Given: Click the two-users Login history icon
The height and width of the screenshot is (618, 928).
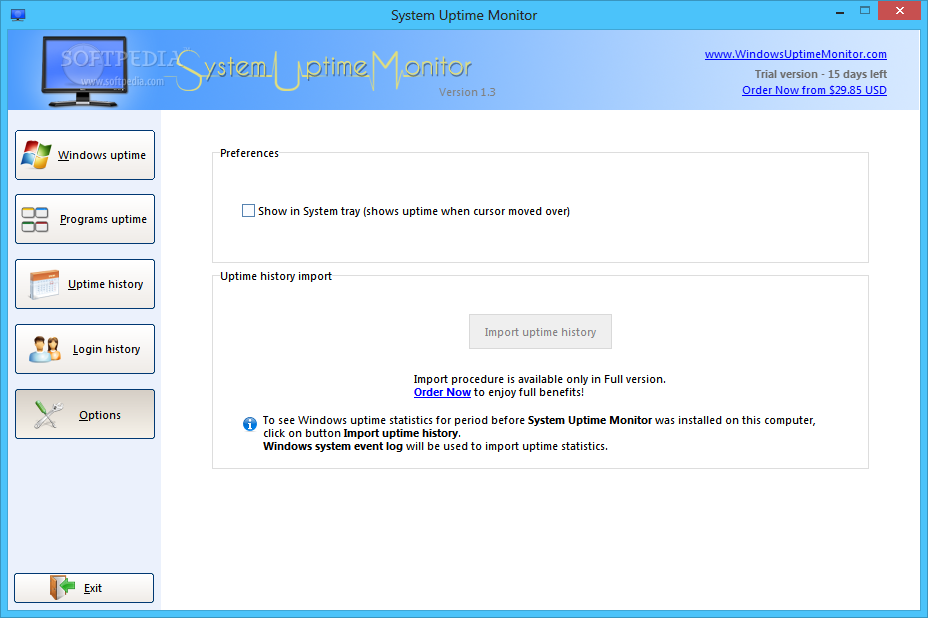Looking at the screenshot, I should (45, 349).
